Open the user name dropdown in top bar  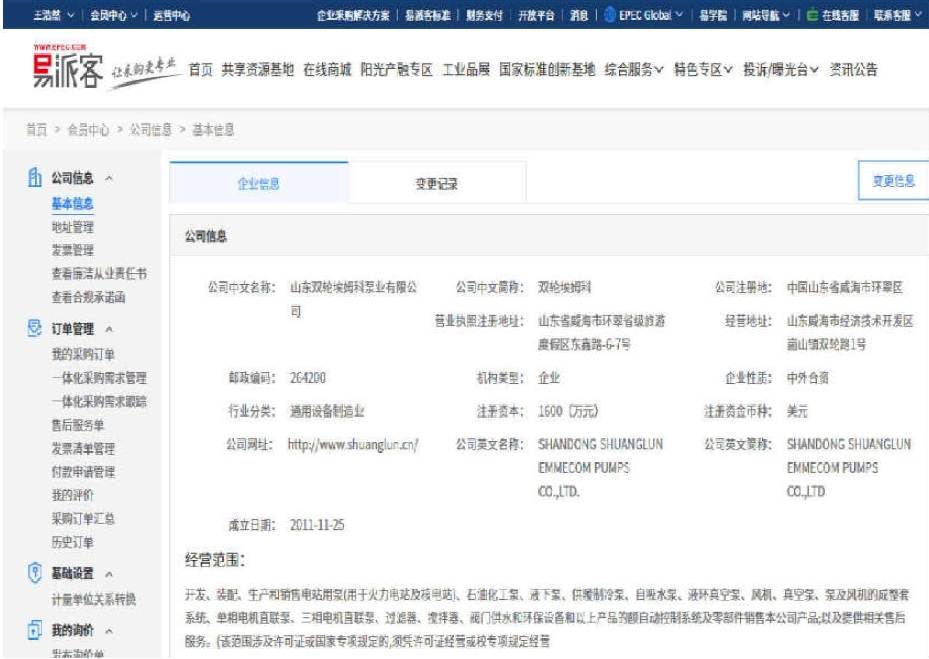[53, 15]
